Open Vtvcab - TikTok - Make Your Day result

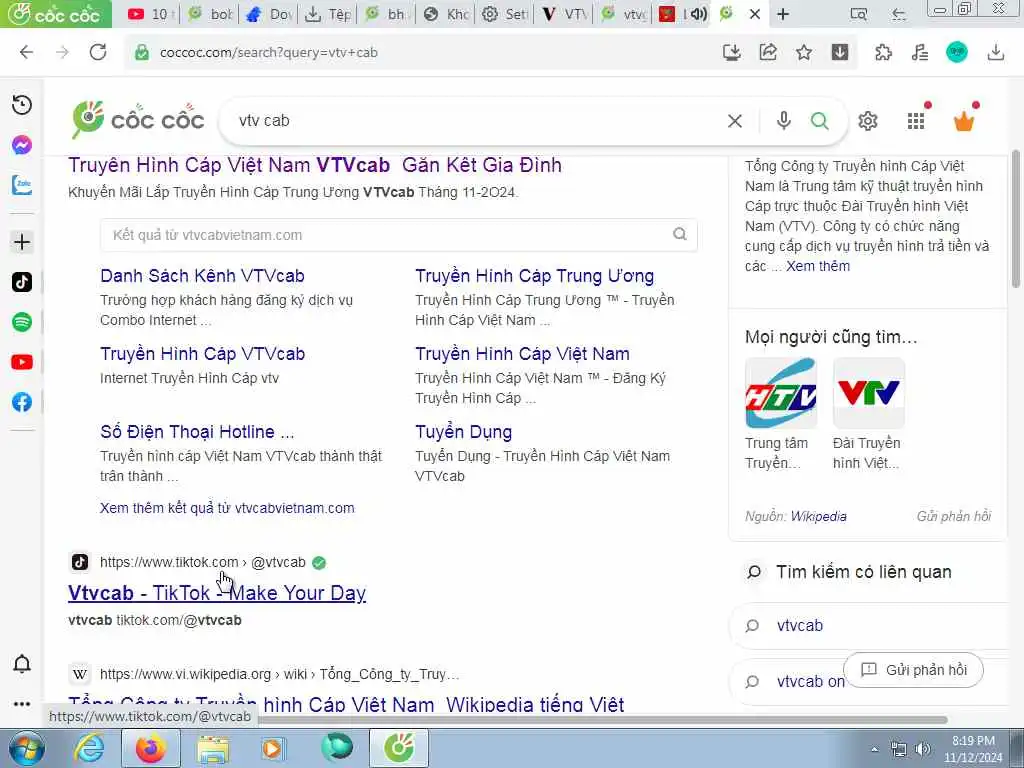click(217, 593)
